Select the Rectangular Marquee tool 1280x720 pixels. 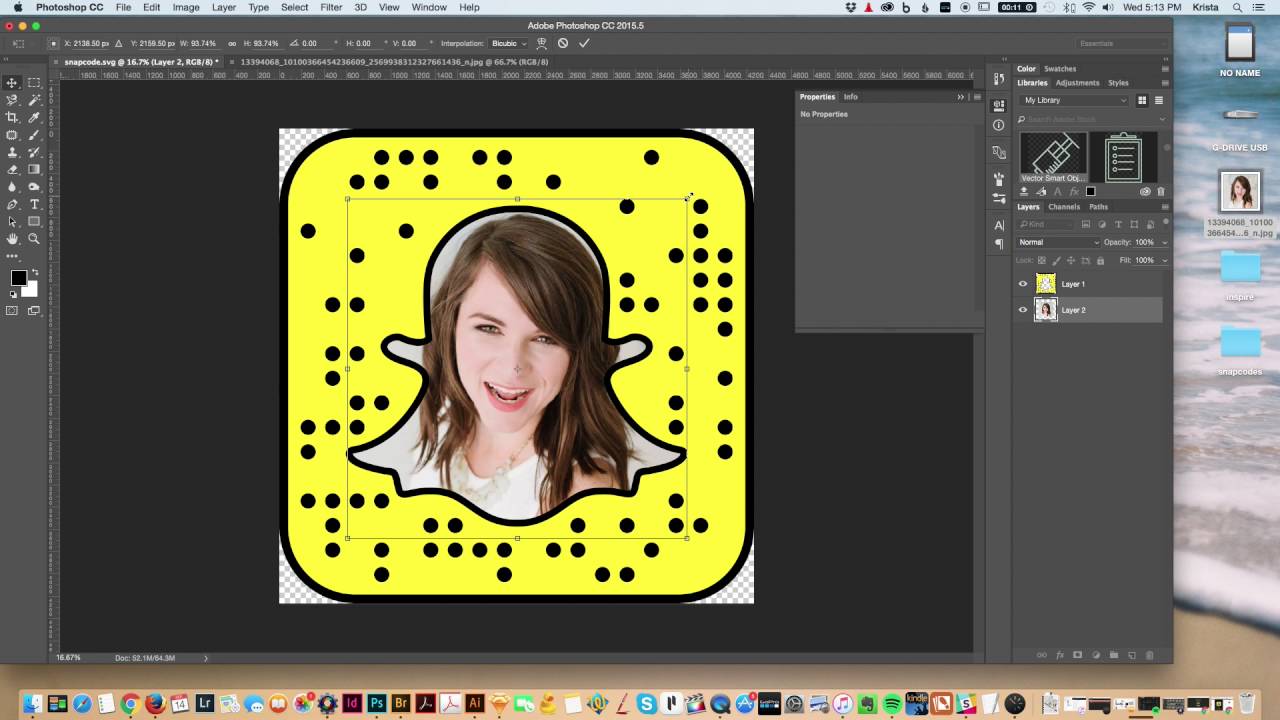coord(34,83)
